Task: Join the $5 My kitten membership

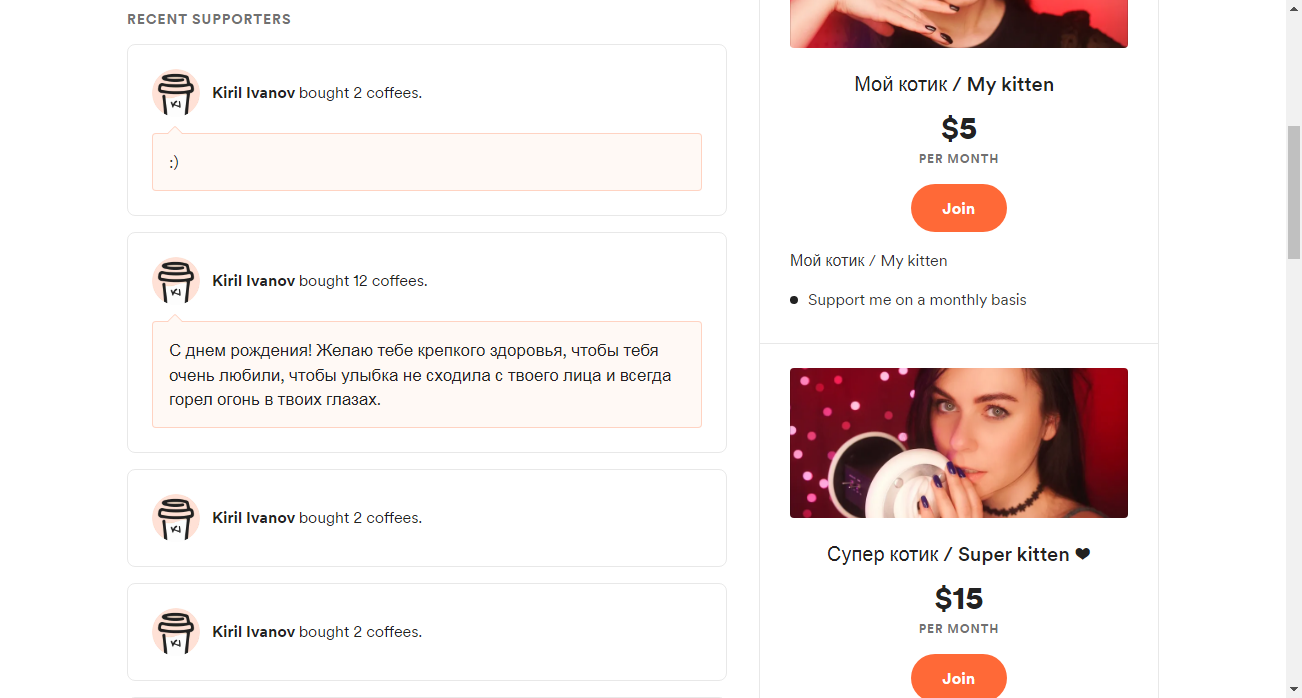Action: [x=958, y=208]
